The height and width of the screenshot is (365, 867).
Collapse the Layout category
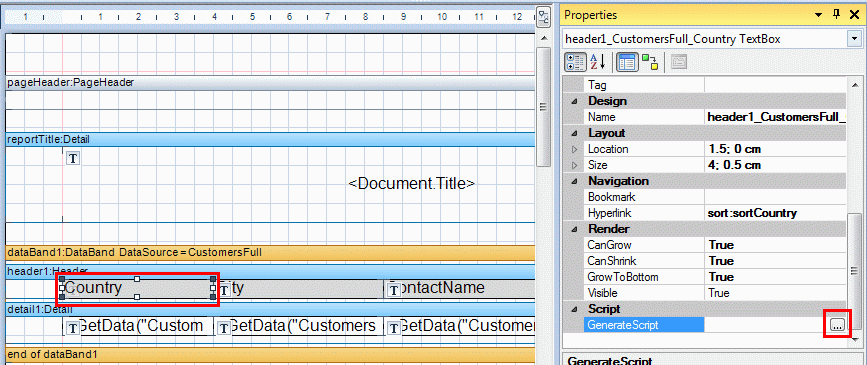point(574,133)
